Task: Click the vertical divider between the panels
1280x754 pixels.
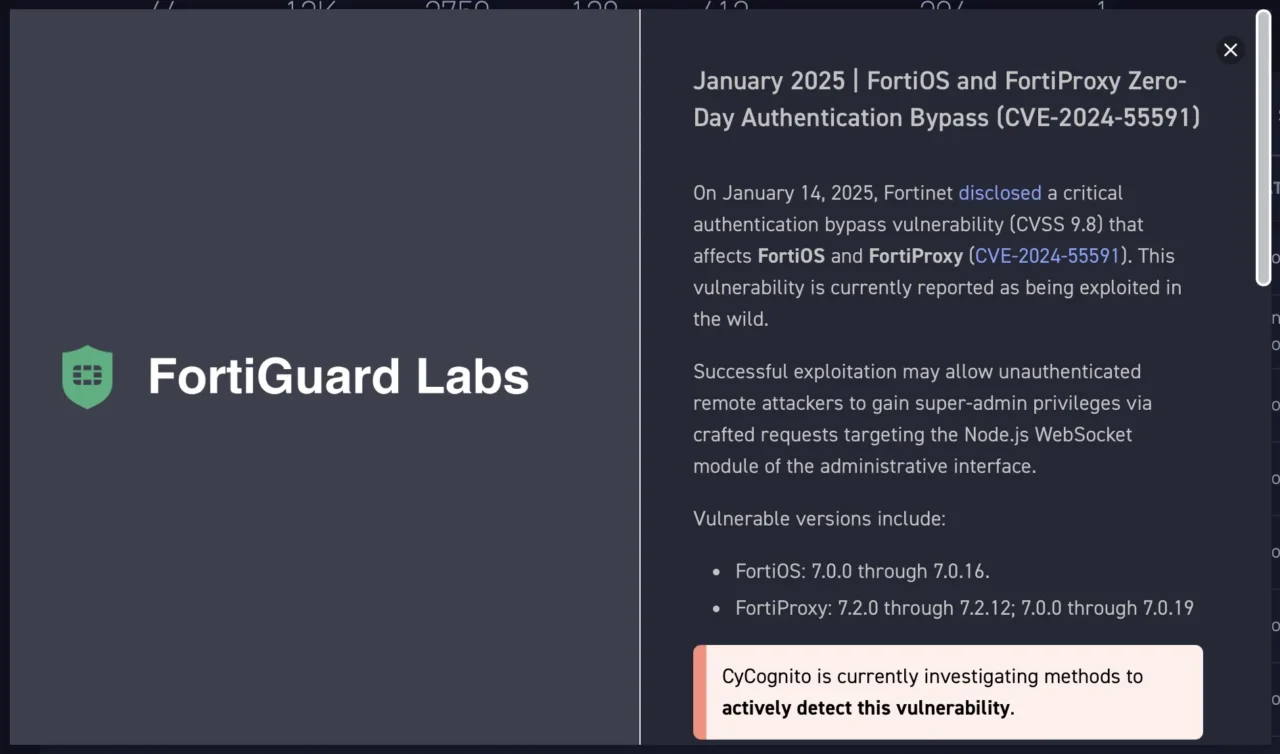Action: pyautogui.click(x=640, y=377)
